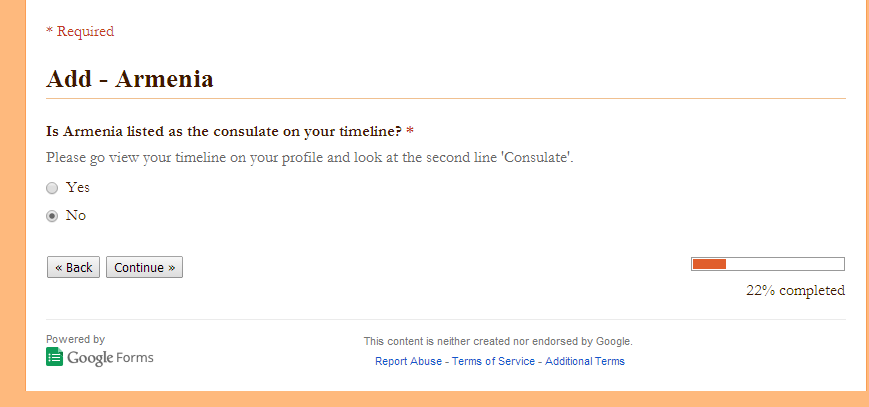The height and width of the screenshot is (407, 869).
Task: Open the Additional Terms link
Action: 585,362
